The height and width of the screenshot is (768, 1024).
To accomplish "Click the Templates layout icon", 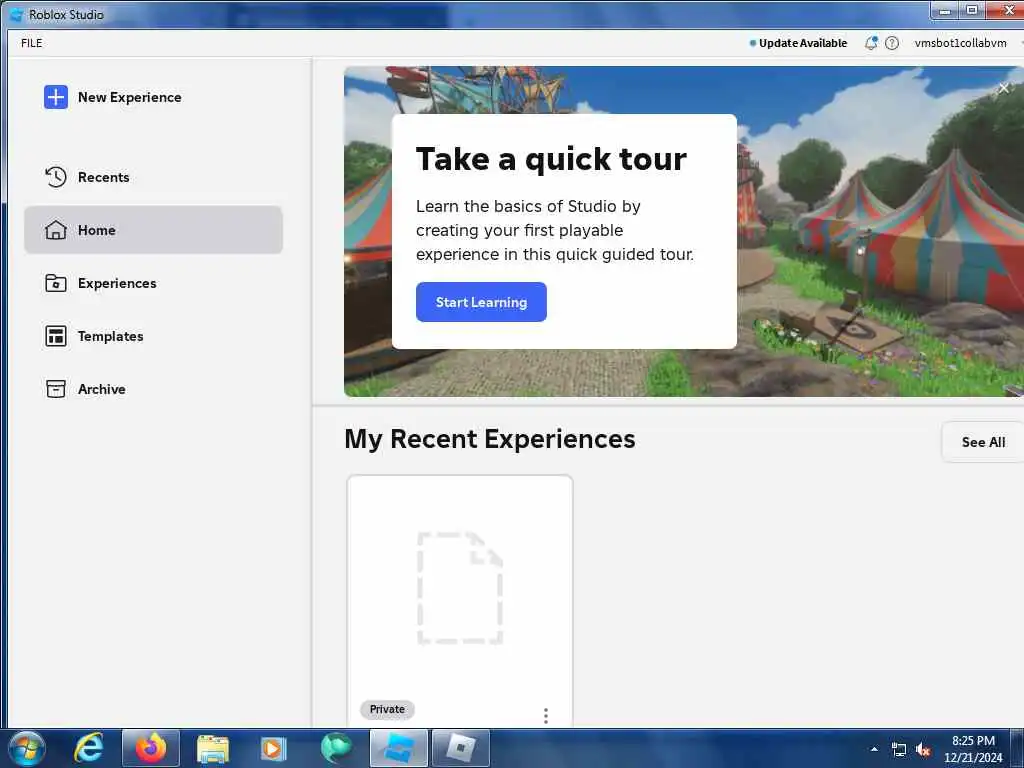I will pyautogui.click(x=56, y=336).
